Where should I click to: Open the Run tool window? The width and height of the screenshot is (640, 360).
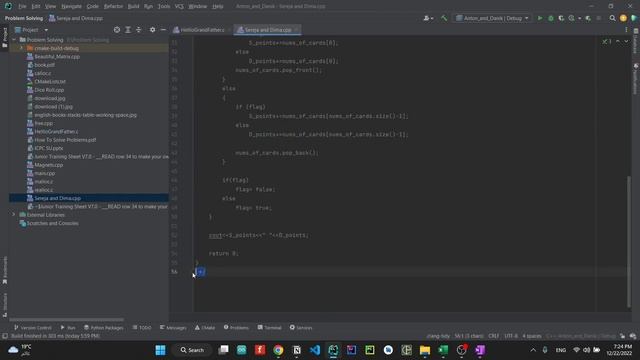pos(68,327)
